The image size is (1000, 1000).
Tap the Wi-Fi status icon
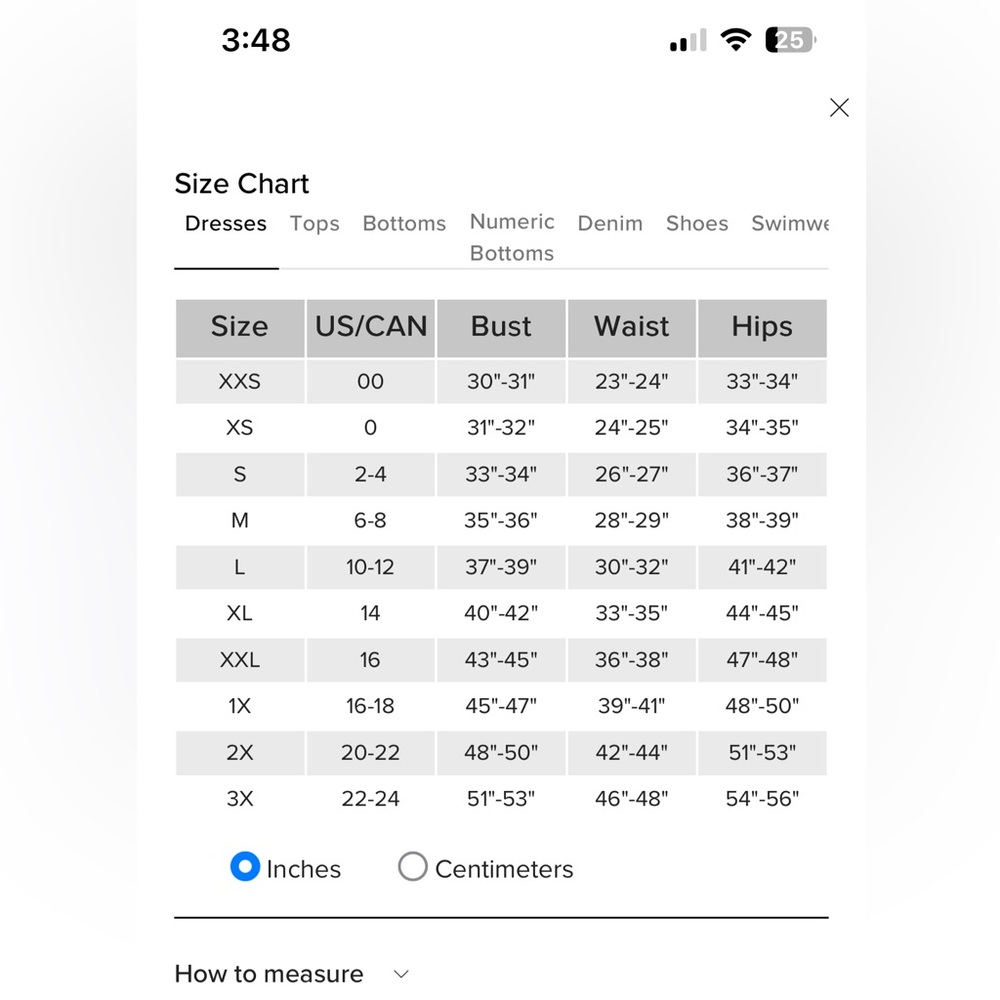[735, 40]
